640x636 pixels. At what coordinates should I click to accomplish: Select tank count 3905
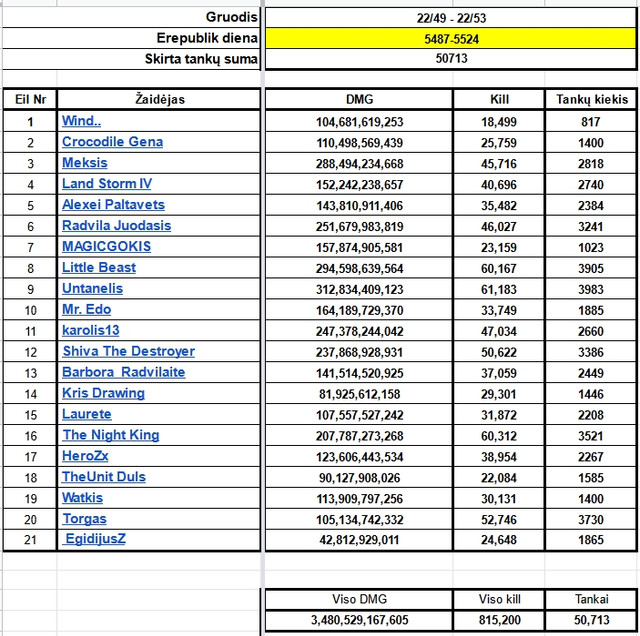tap(591, 269)
